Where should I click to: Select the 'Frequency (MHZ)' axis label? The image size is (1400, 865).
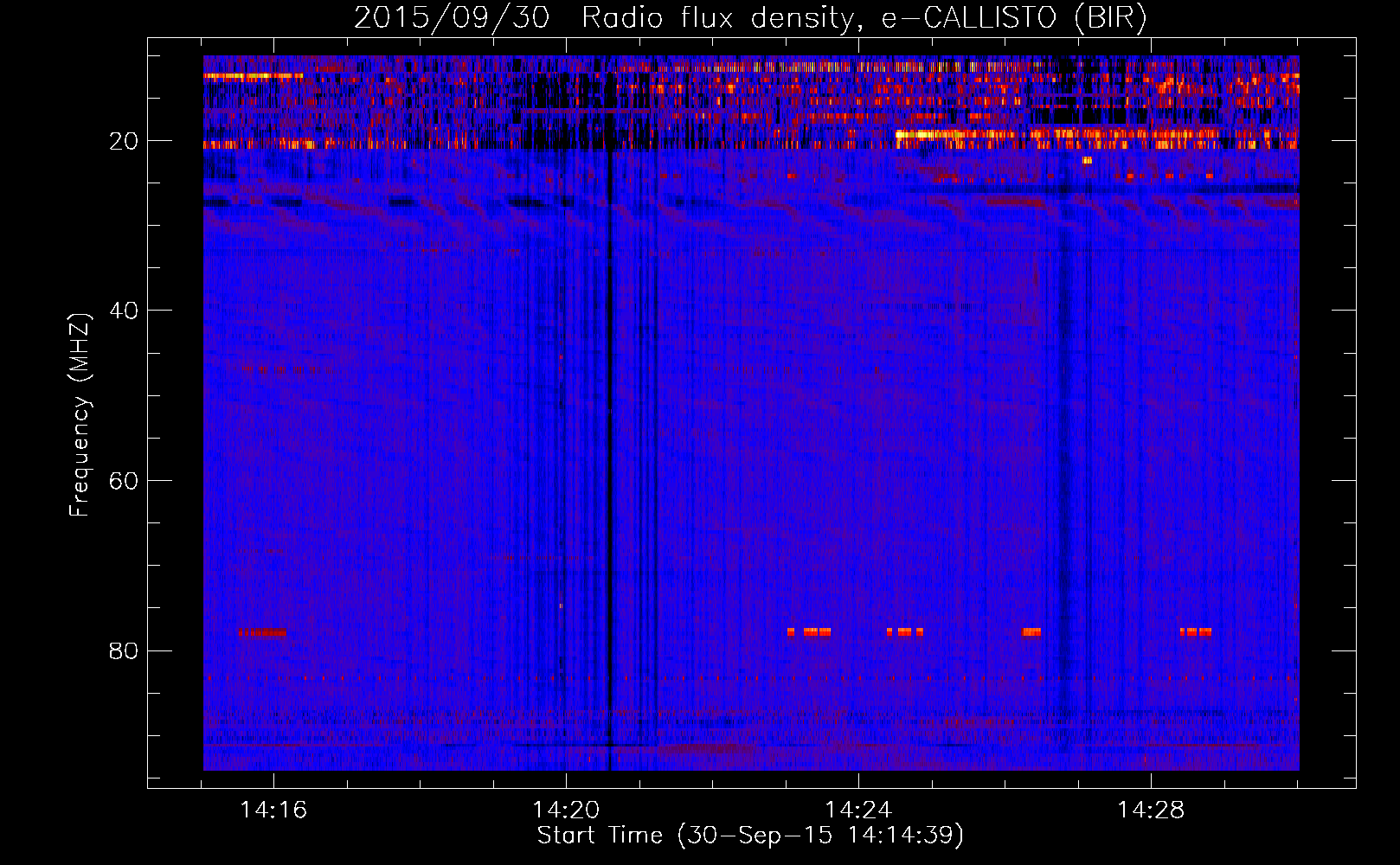tap(80, 415)
